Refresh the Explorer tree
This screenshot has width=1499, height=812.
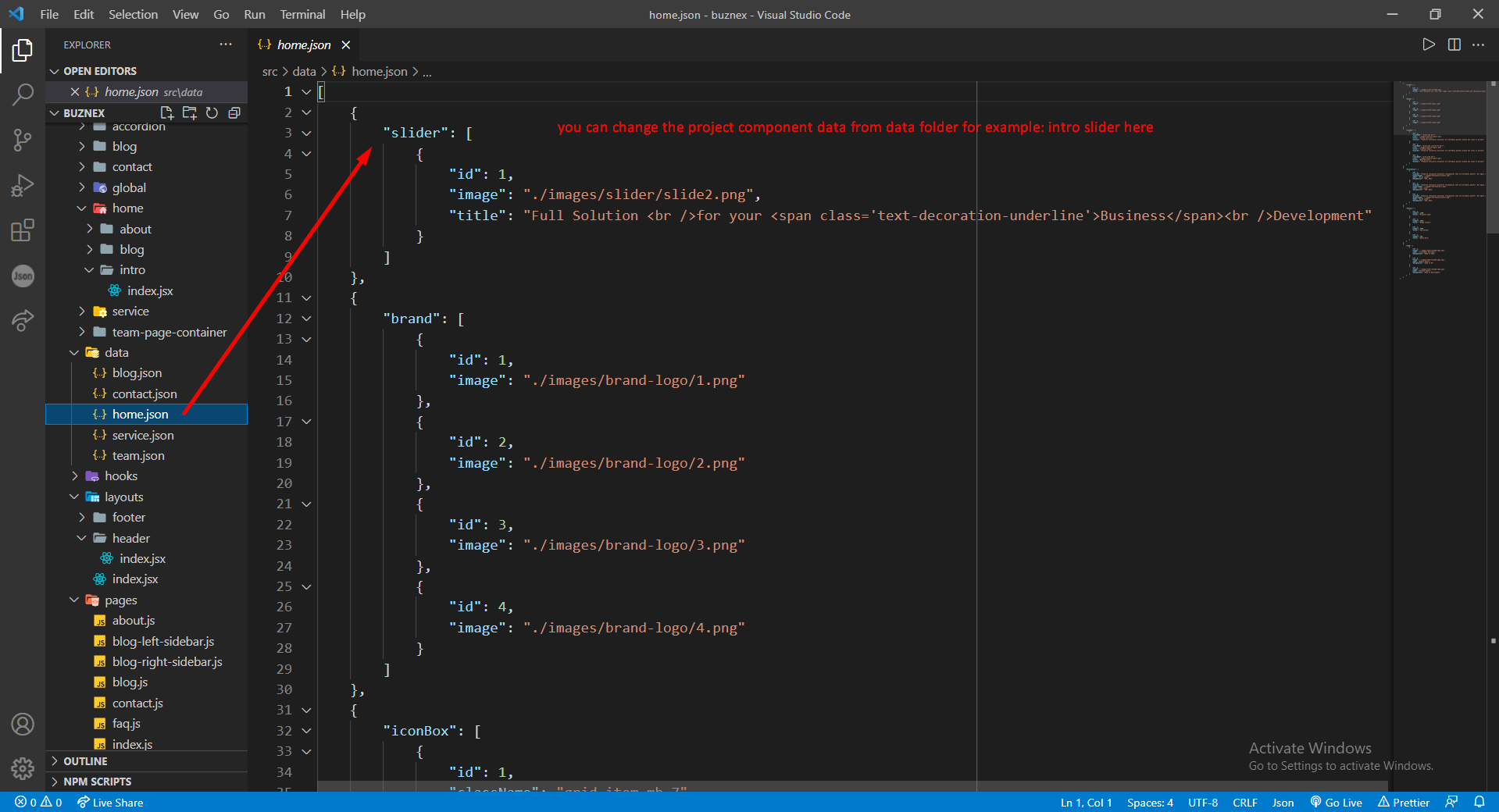(x=212, y=113)
